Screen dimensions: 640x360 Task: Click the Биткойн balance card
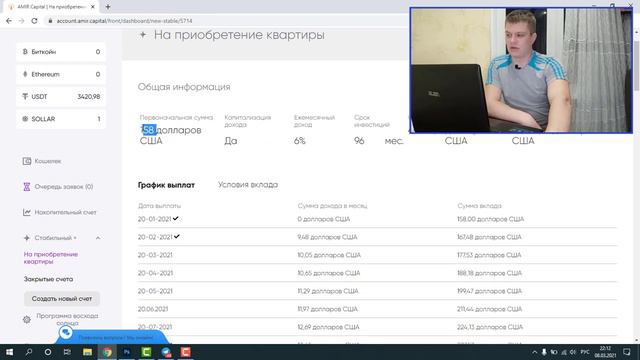[61, 52]
